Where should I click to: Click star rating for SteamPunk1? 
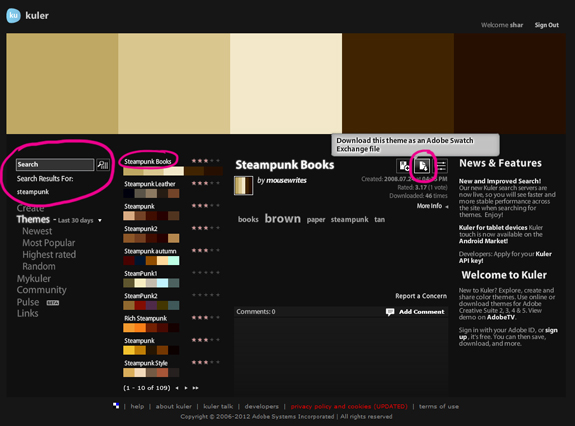click(205, 272)
